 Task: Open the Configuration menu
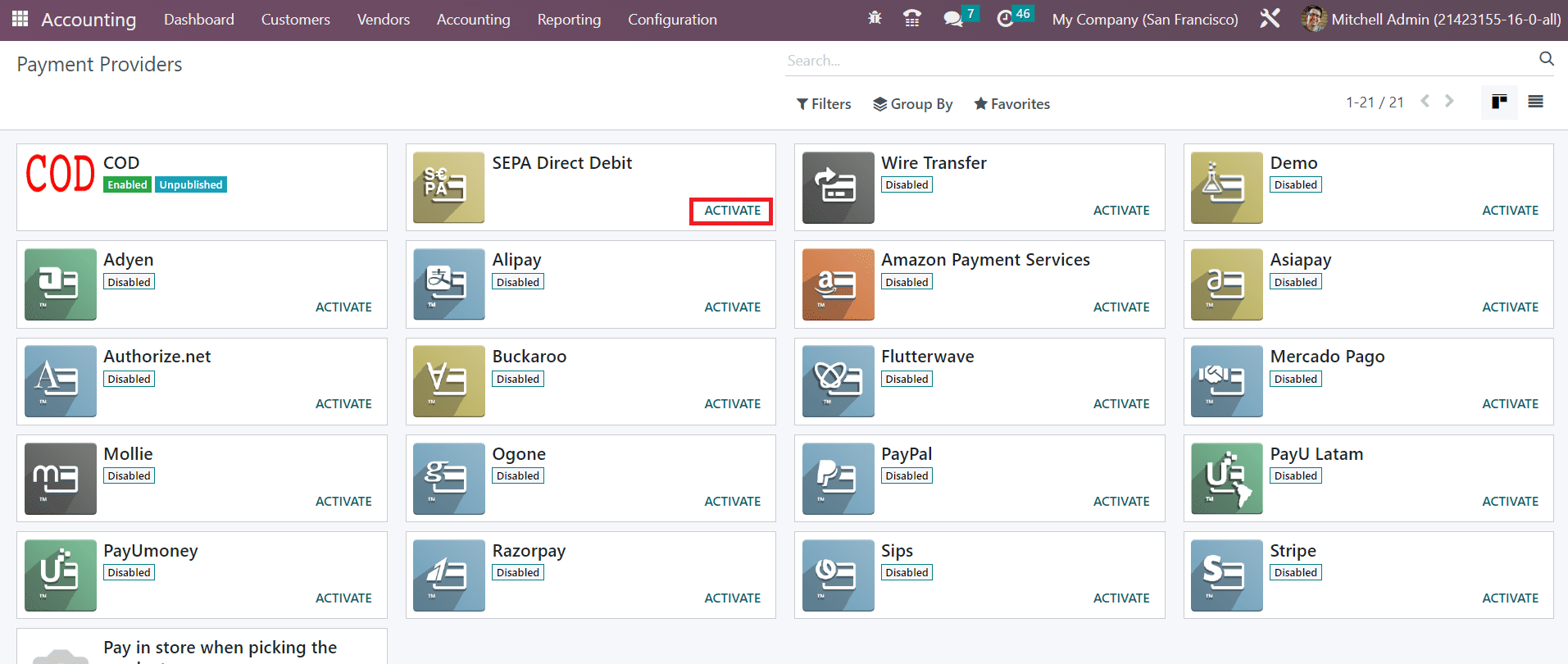672,20
